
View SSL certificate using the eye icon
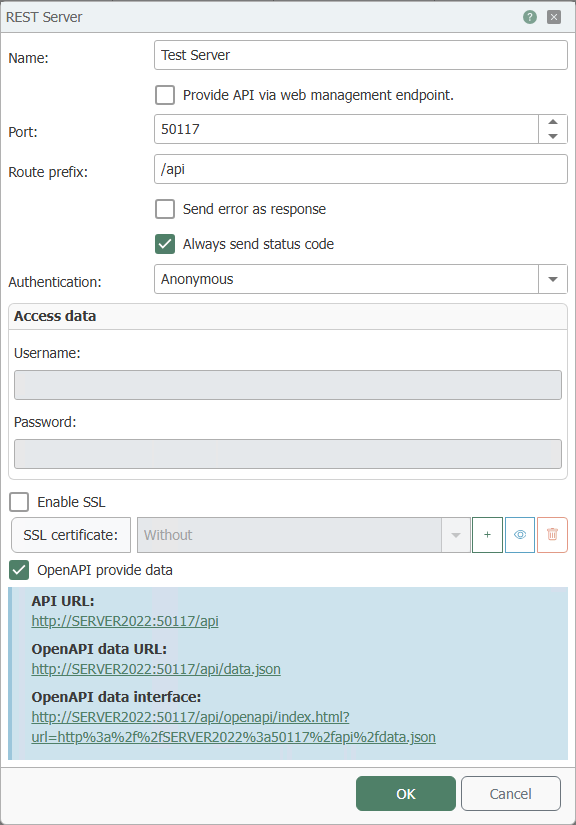tap(520, 535)
